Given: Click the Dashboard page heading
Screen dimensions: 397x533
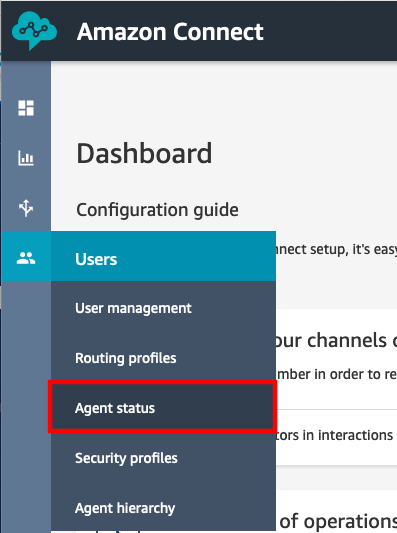Looking at the screenshot, I should point(144,153).
